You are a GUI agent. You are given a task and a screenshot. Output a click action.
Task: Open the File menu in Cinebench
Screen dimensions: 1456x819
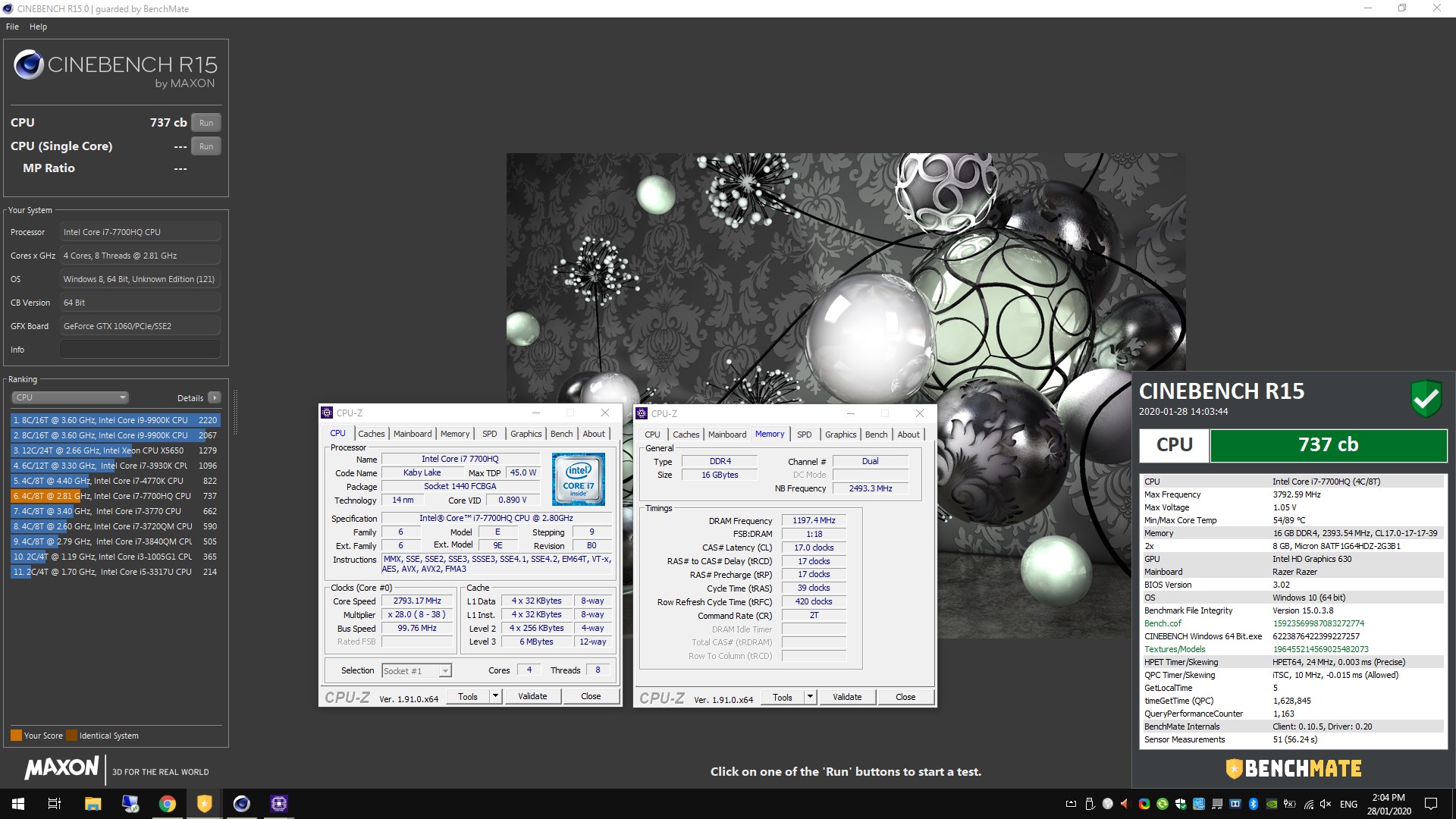click(x=12, y=27)
